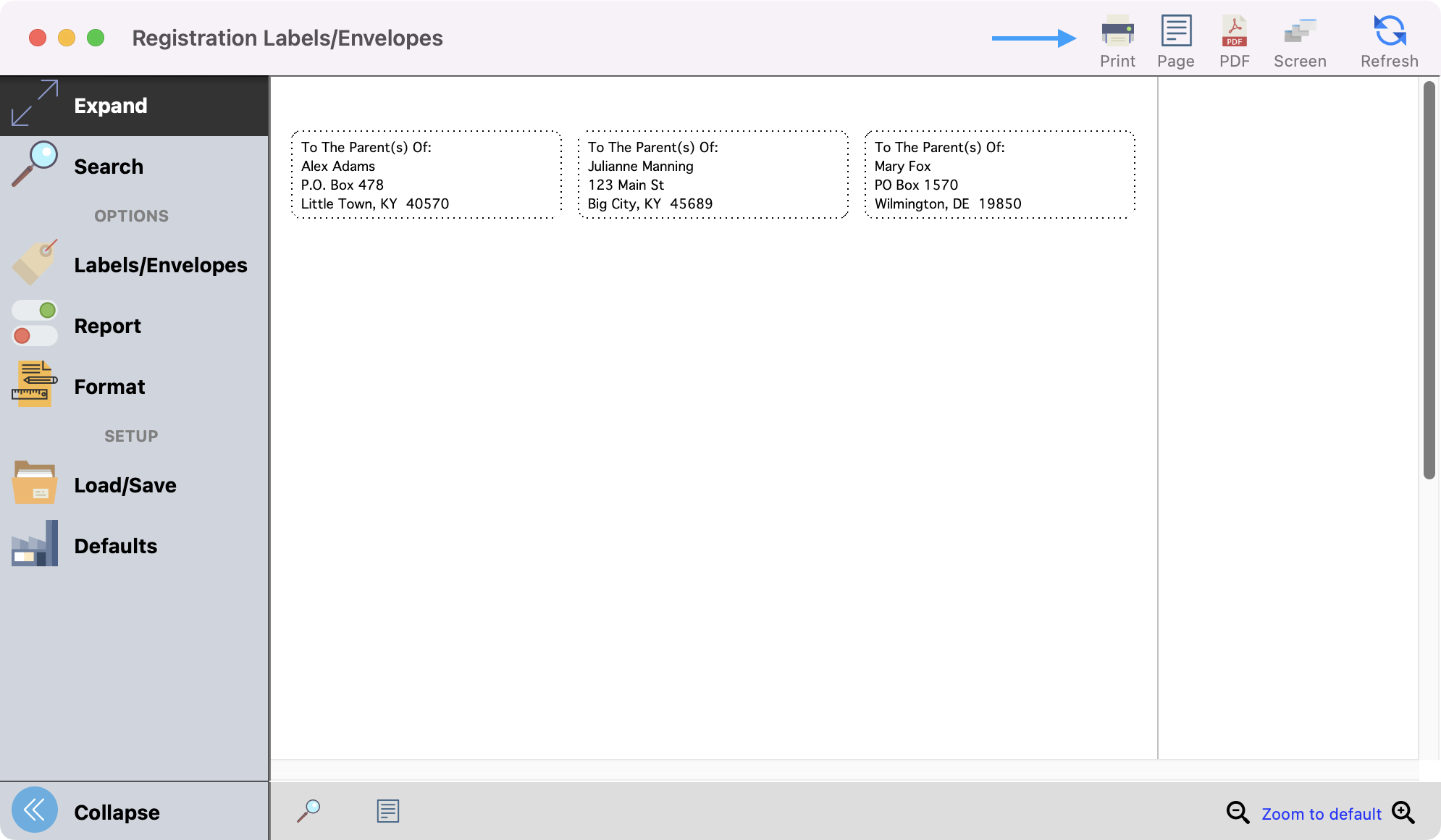Select the Alex Adams address label

coord(426,175)
